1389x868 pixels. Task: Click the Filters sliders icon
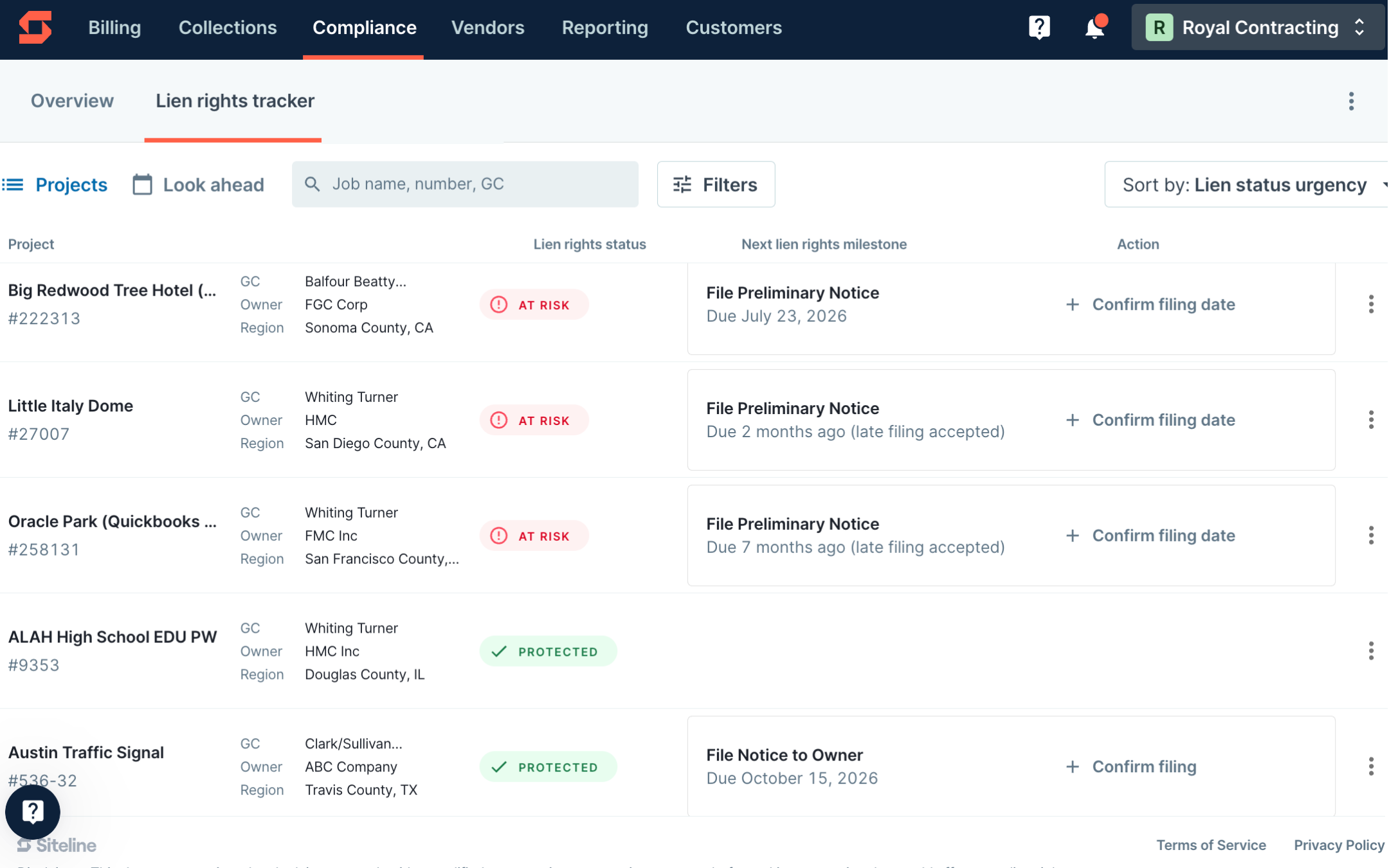pyautogui.click(x=682, y=185)
